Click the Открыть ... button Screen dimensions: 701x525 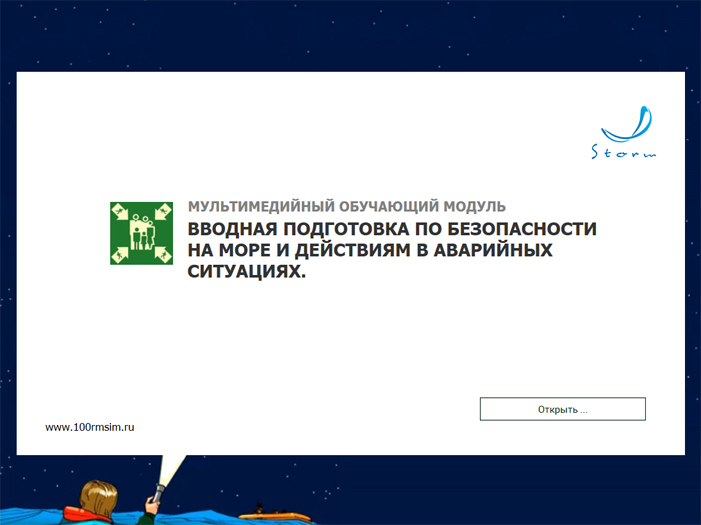click(x=562, y=409)
